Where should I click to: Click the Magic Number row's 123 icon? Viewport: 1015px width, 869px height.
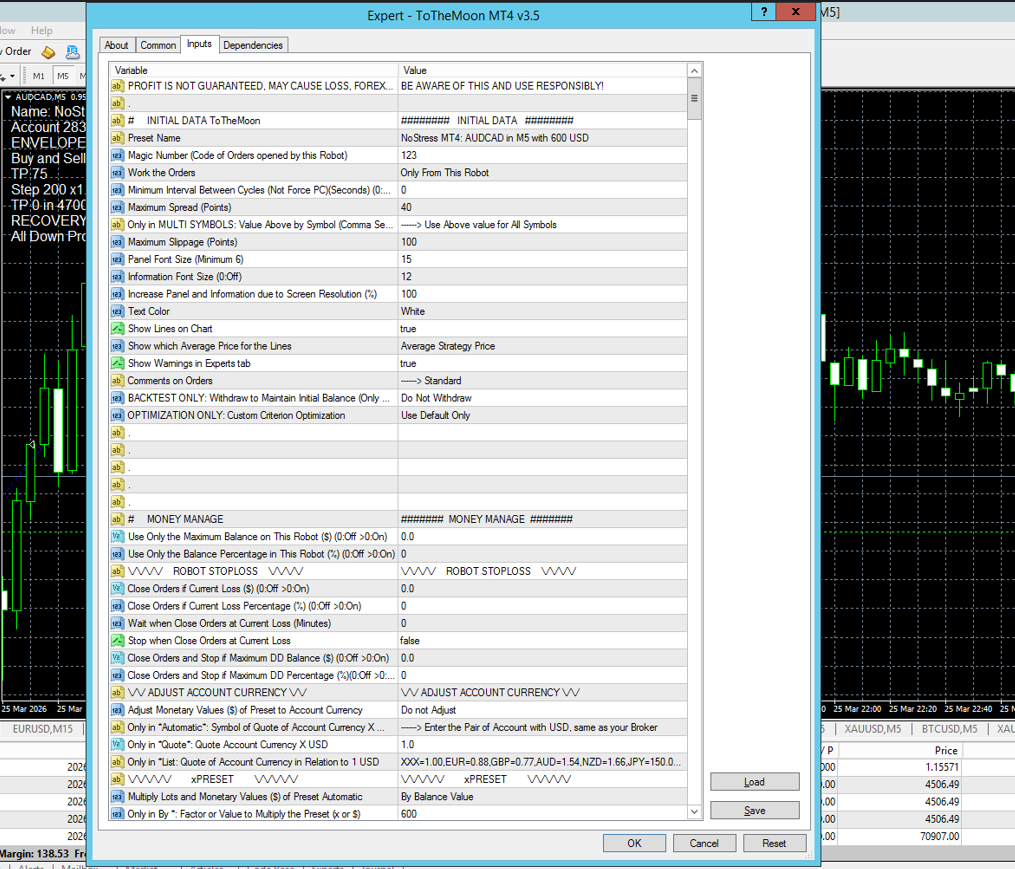(x=117, y=155)
